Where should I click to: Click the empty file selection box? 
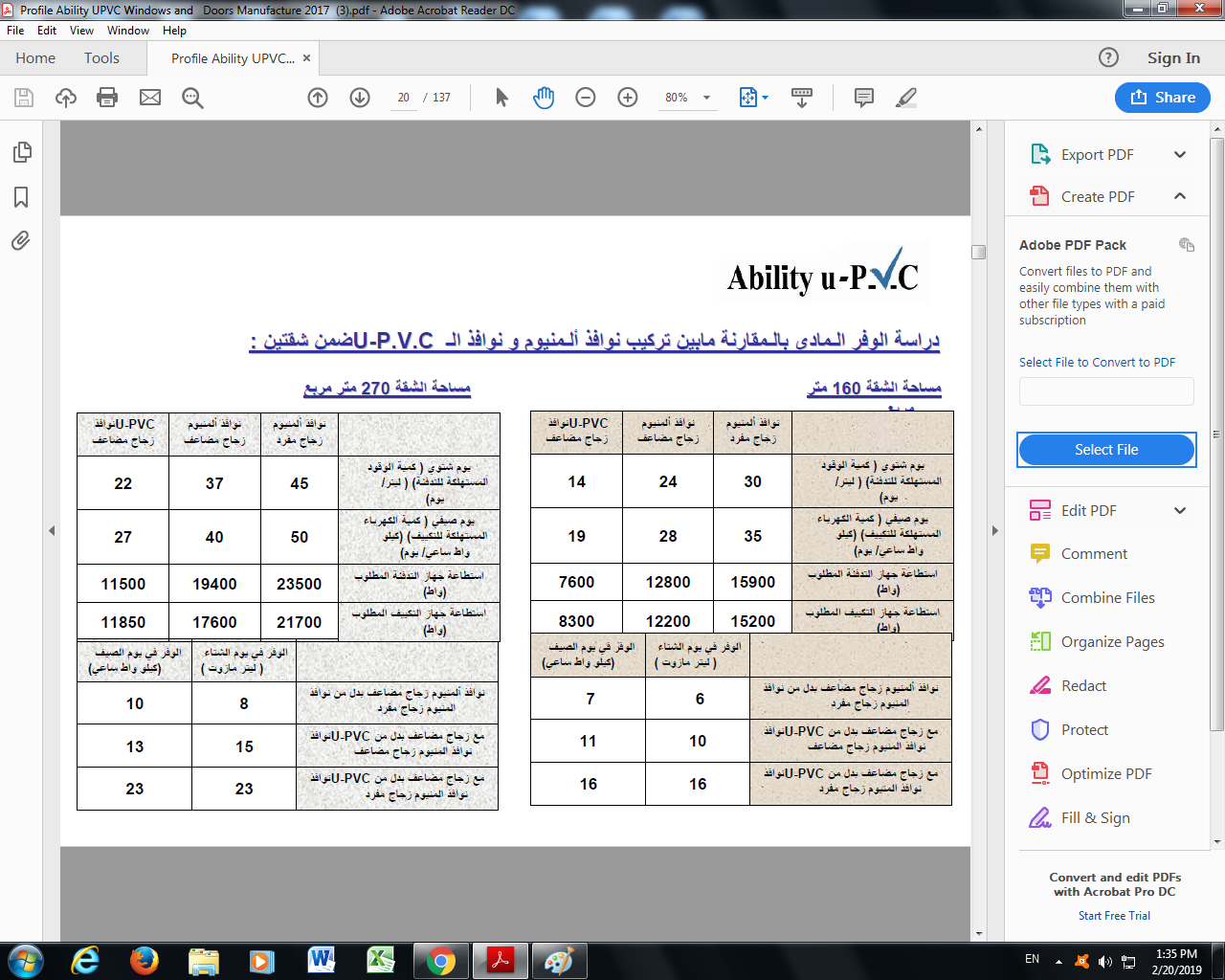[1106, 391]
